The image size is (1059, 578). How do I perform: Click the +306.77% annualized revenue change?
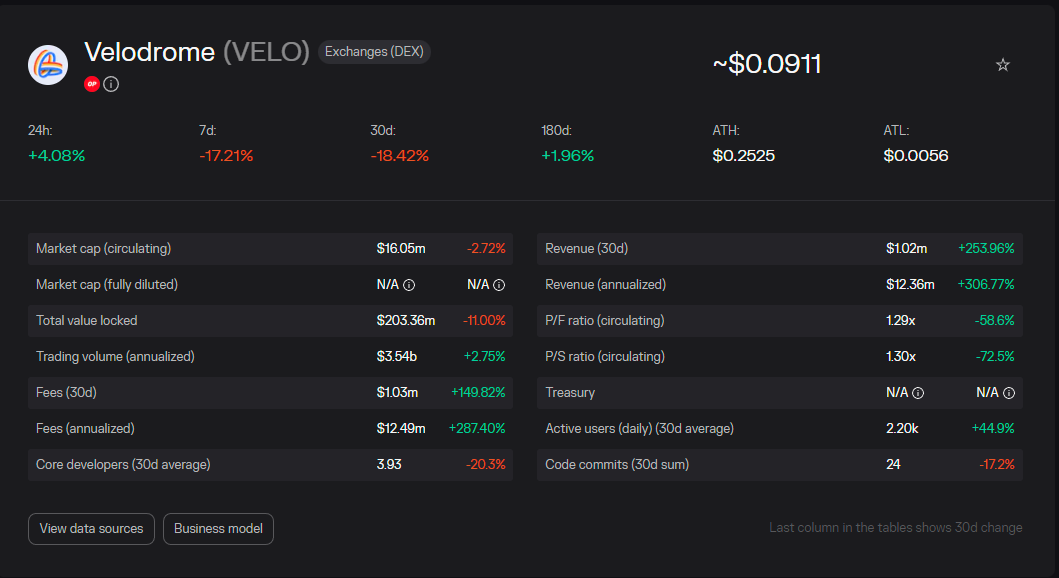tap(986, 285)
